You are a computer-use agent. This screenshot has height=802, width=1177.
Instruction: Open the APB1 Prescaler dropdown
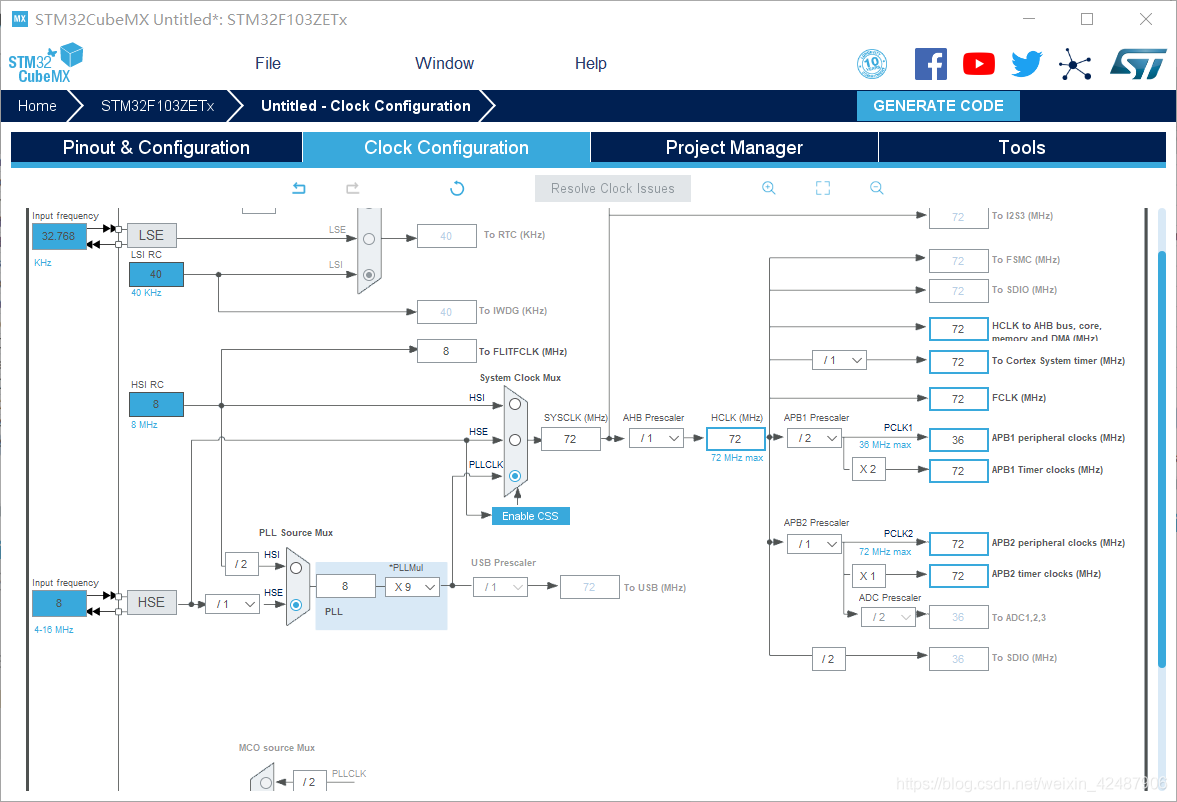pos(814,438)
